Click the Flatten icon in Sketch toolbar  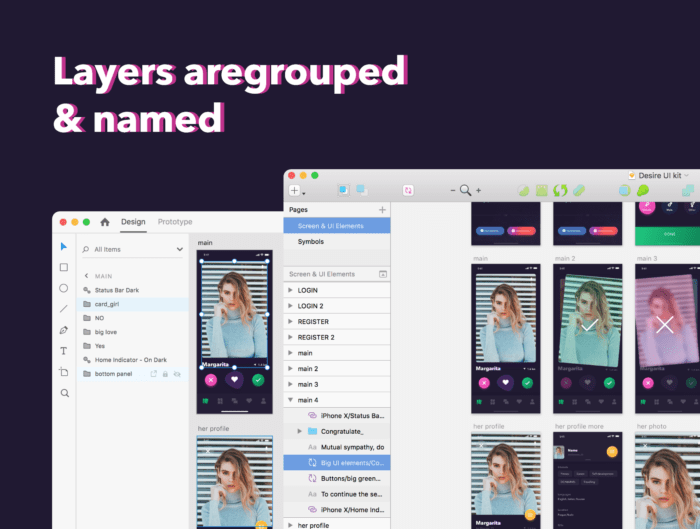tap(579, 191)
